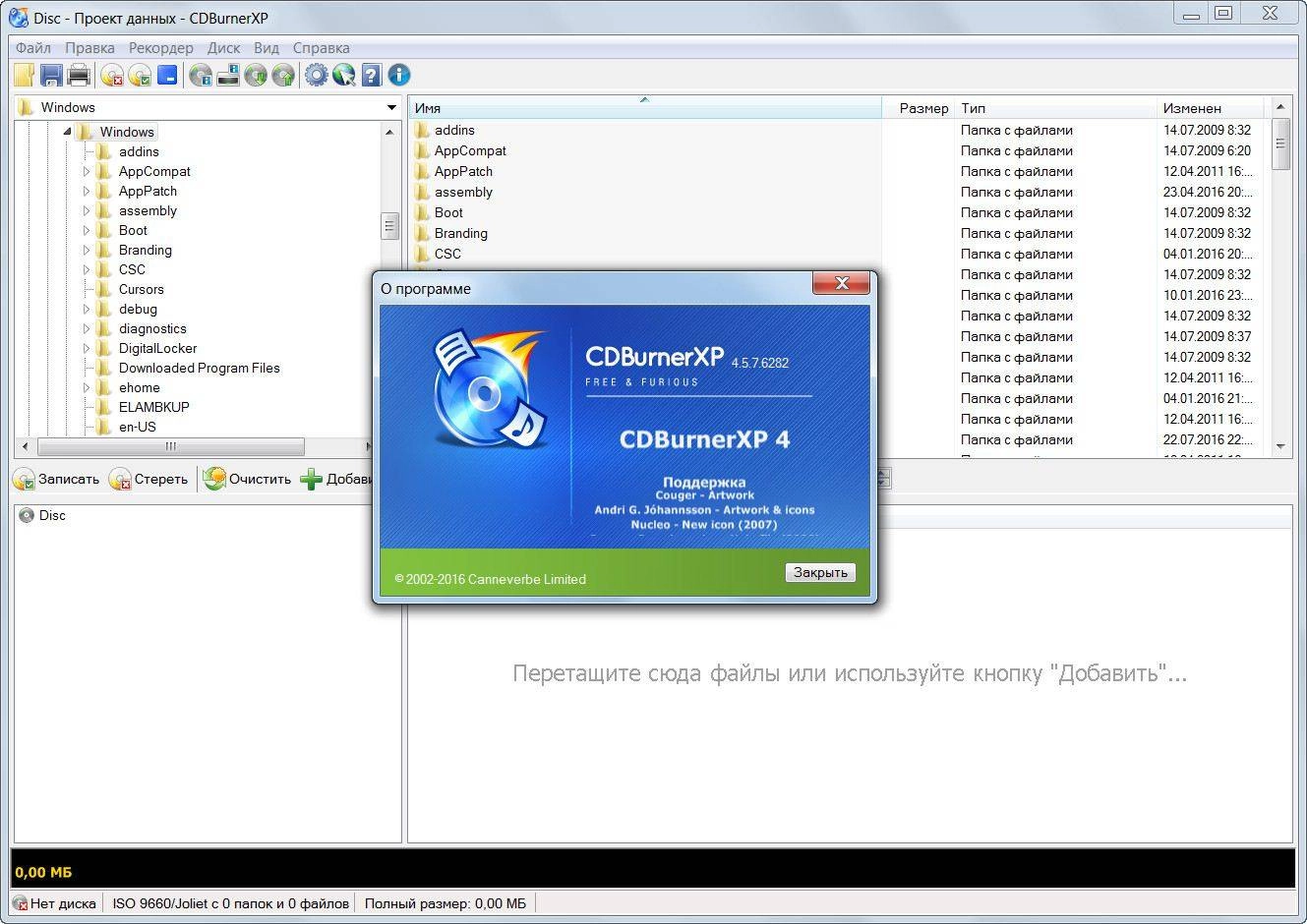The width and height of the screenshot is (1307, 924).
Task: Open the Рекордер menu
Action: click(x=161, y=47)
